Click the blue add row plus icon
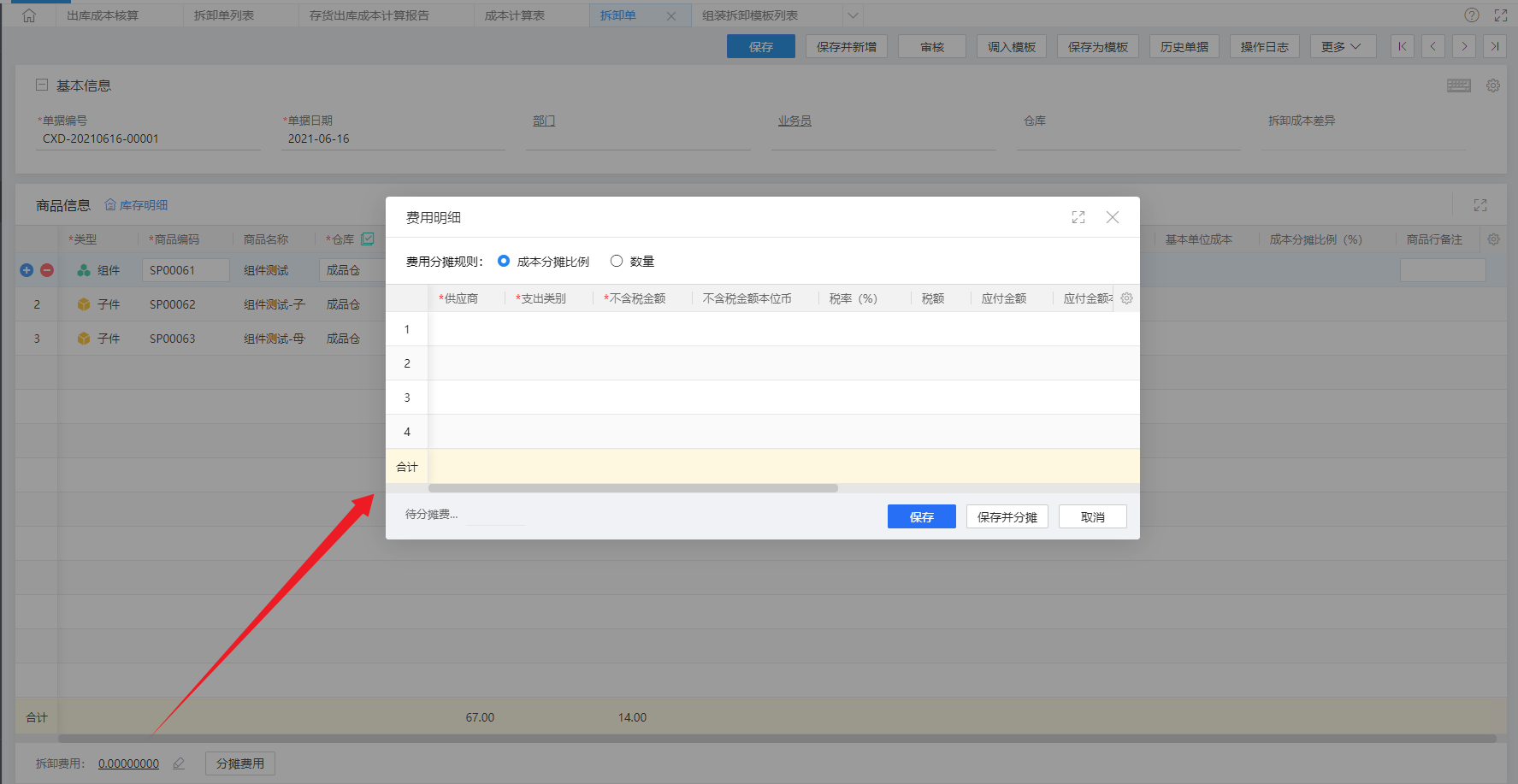 (27, 270)
